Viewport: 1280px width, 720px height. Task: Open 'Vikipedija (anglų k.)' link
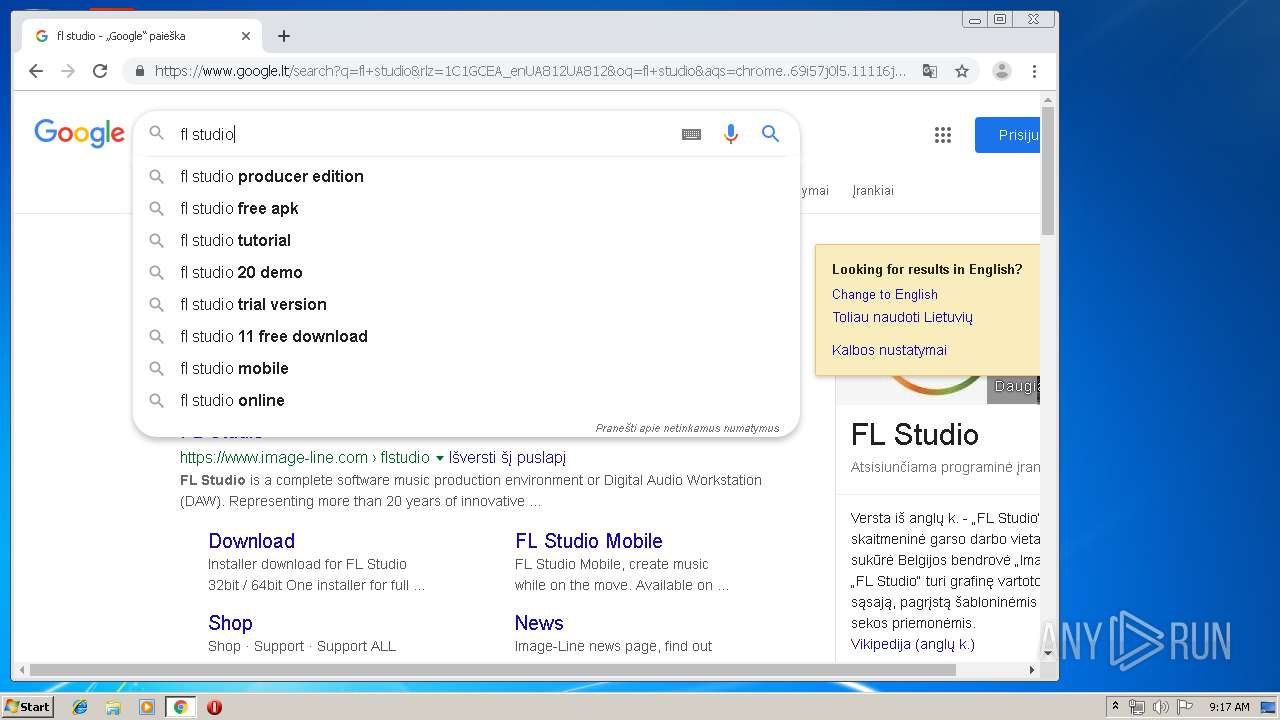coord(913,644)
